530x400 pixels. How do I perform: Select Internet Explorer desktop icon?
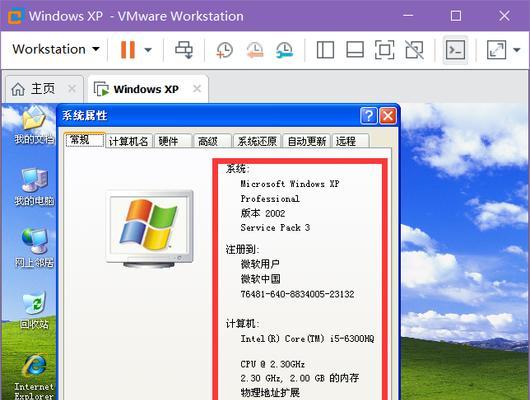pos(34,377)
